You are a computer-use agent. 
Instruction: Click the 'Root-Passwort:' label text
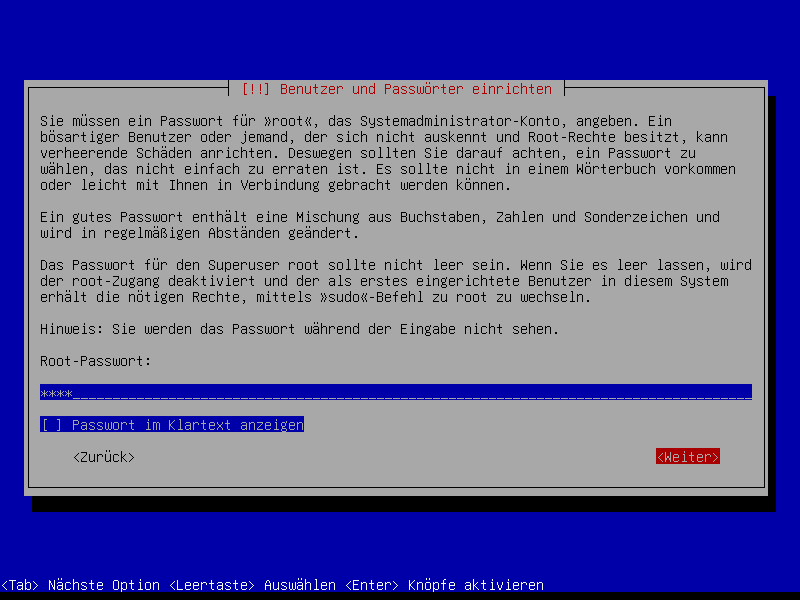pyautogui.click(x=96, y=361)
